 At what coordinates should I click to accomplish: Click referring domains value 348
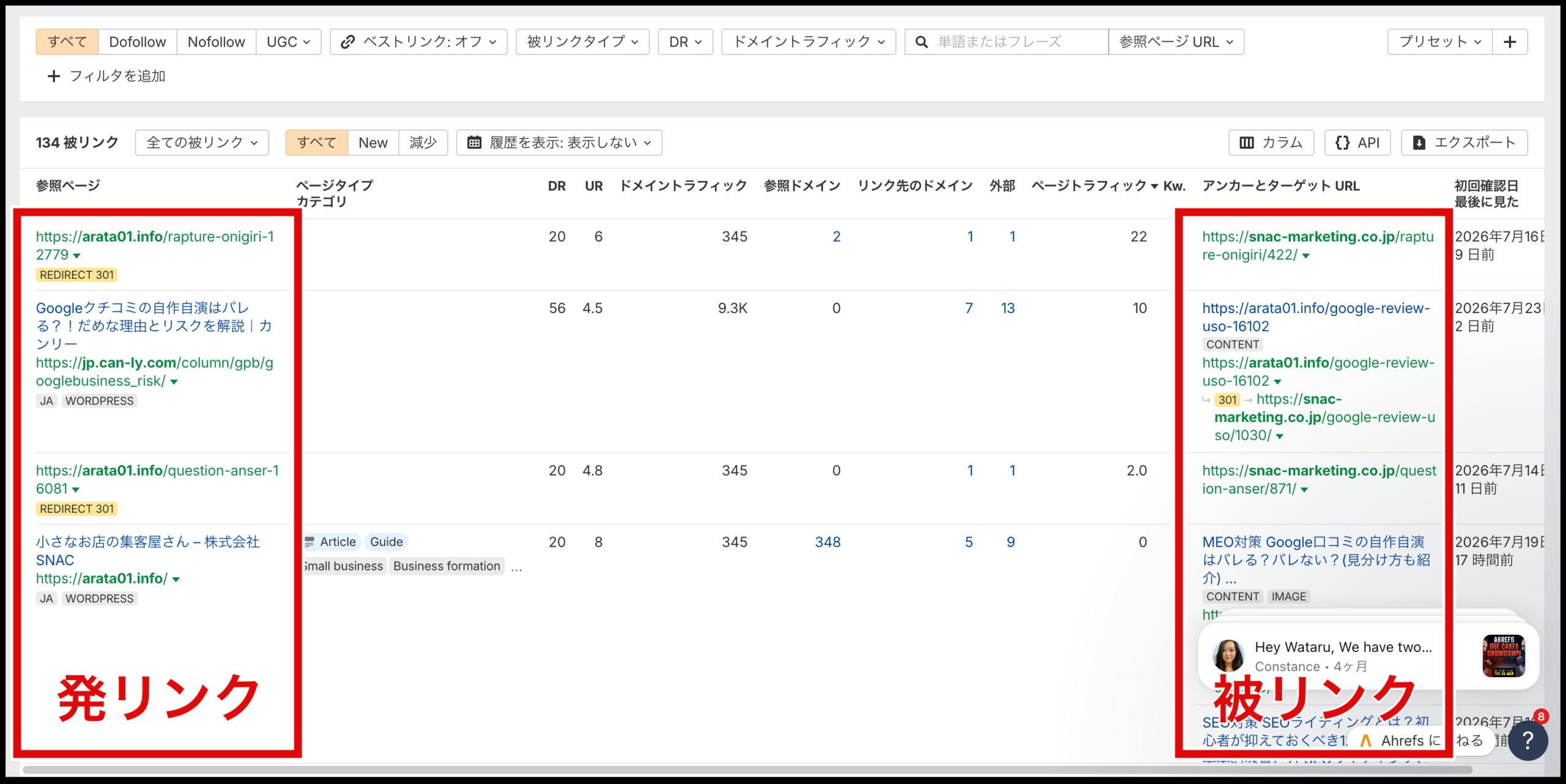828,542
